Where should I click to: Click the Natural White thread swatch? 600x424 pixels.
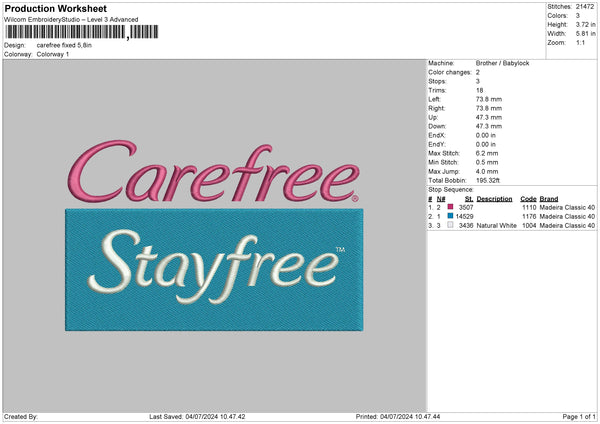point(450,225)
